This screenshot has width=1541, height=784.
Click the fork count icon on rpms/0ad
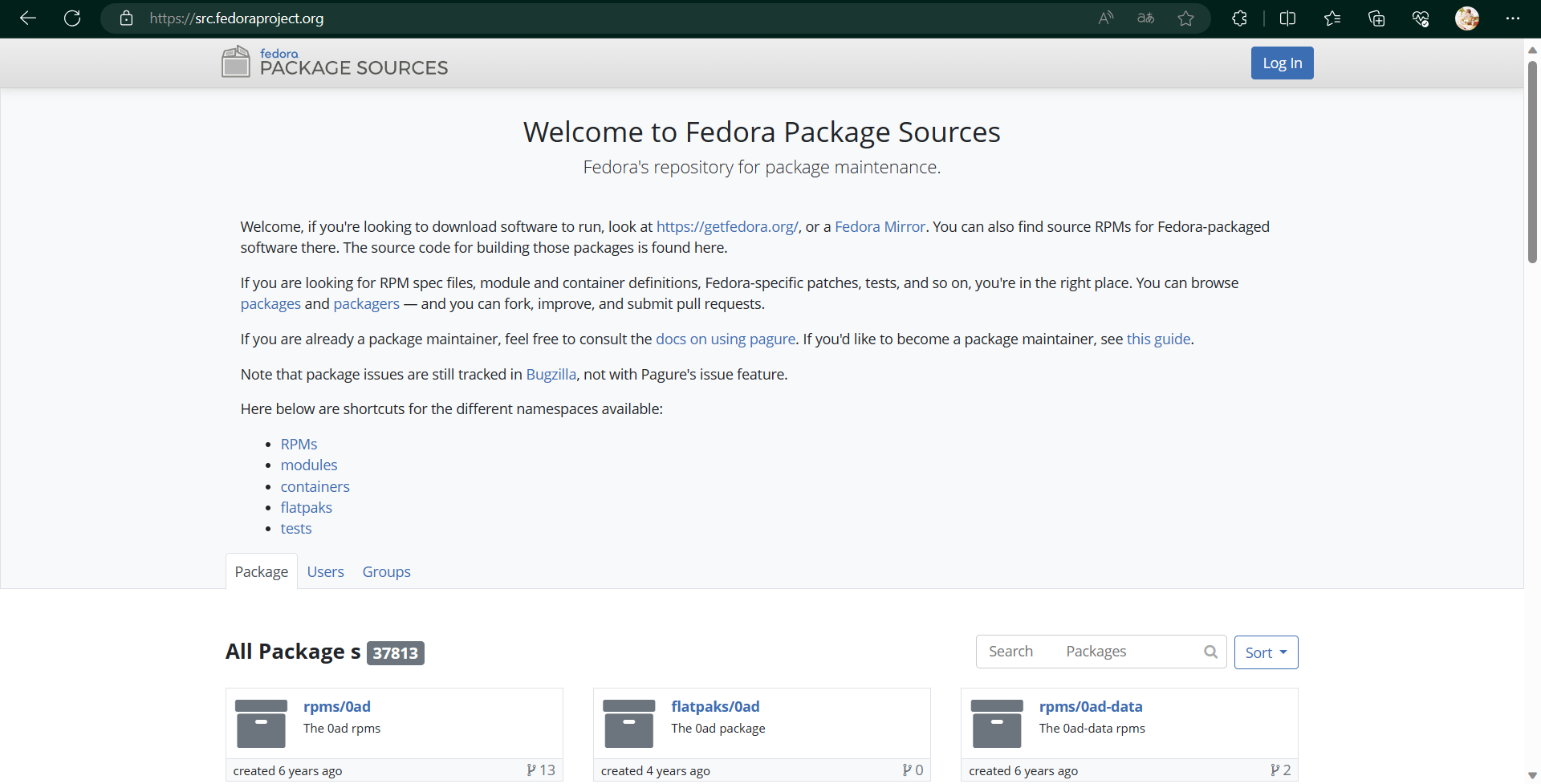(531, 770)
